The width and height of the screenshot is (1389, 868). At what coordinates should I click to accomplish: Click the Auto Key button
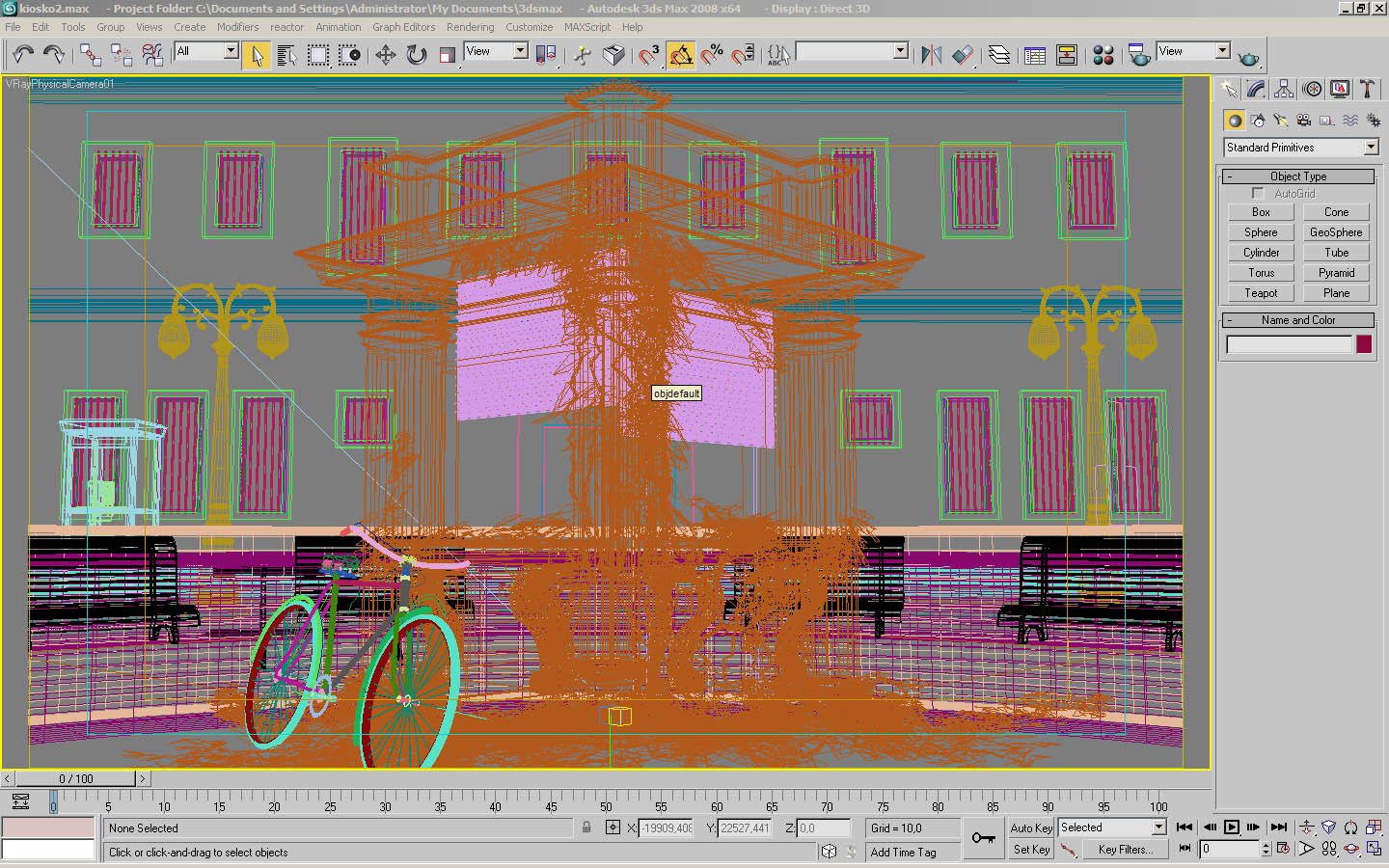pos(1031,827)
